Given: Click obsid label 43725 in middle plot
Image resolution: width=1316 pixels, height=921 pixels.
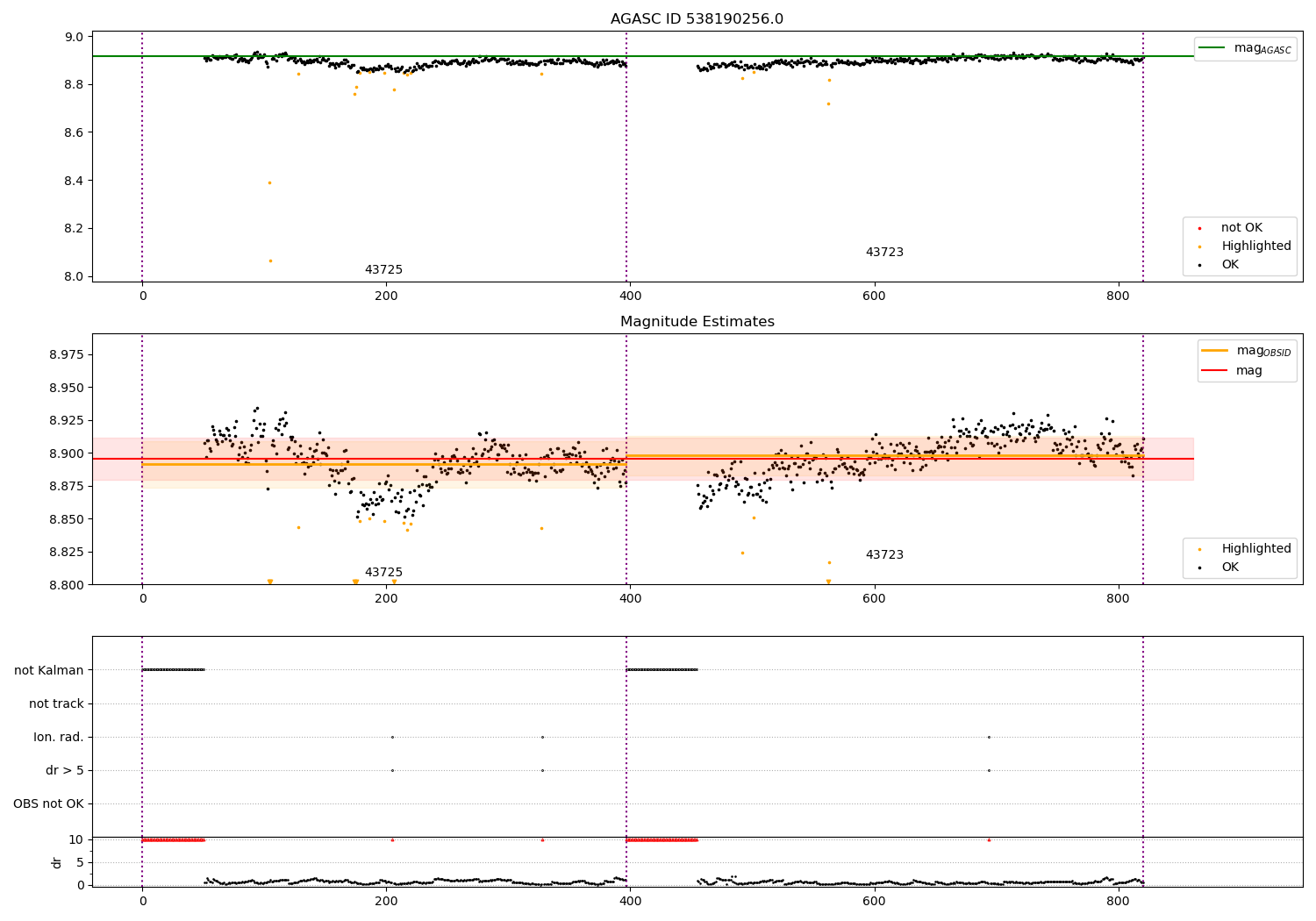Looking at the screenshot, I should tap(383, 573).
